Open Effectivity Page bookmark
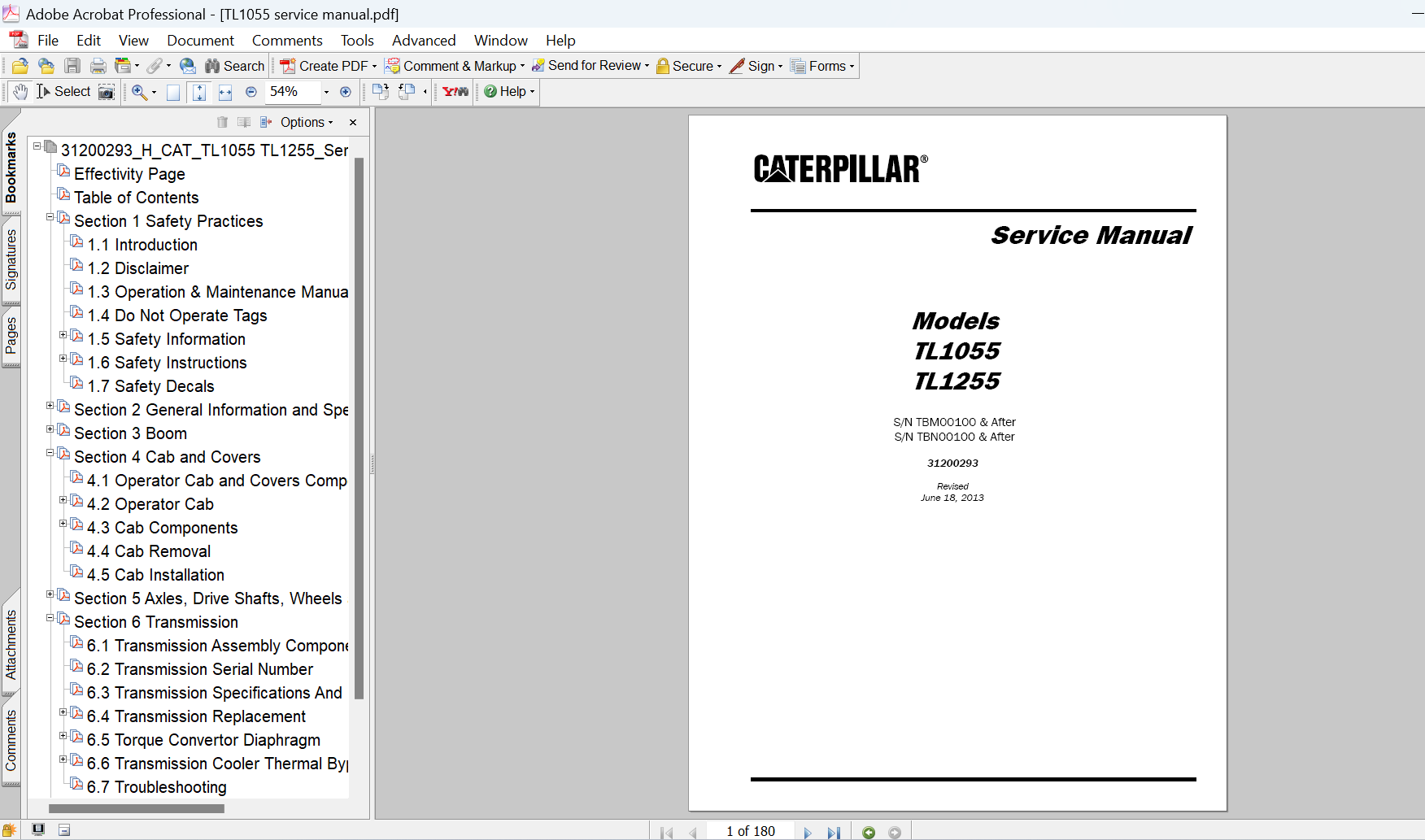 click(129, 174)
